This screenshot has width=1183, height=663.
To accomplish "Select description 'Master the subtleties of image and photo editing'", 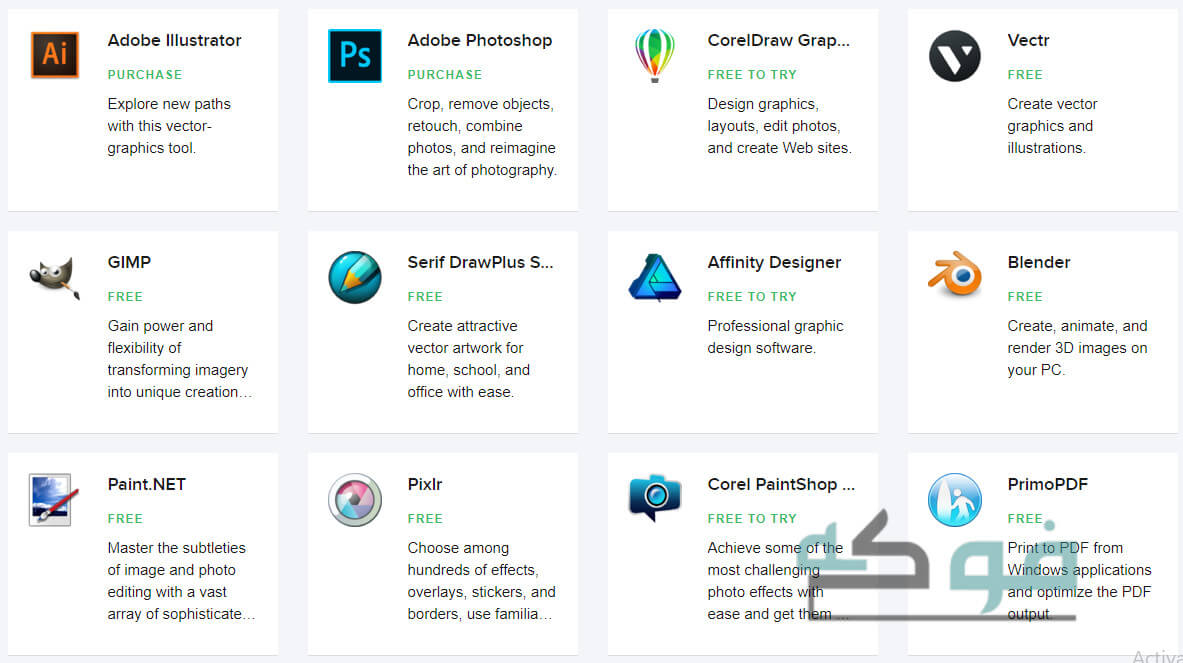I will (x=181, y=581).
